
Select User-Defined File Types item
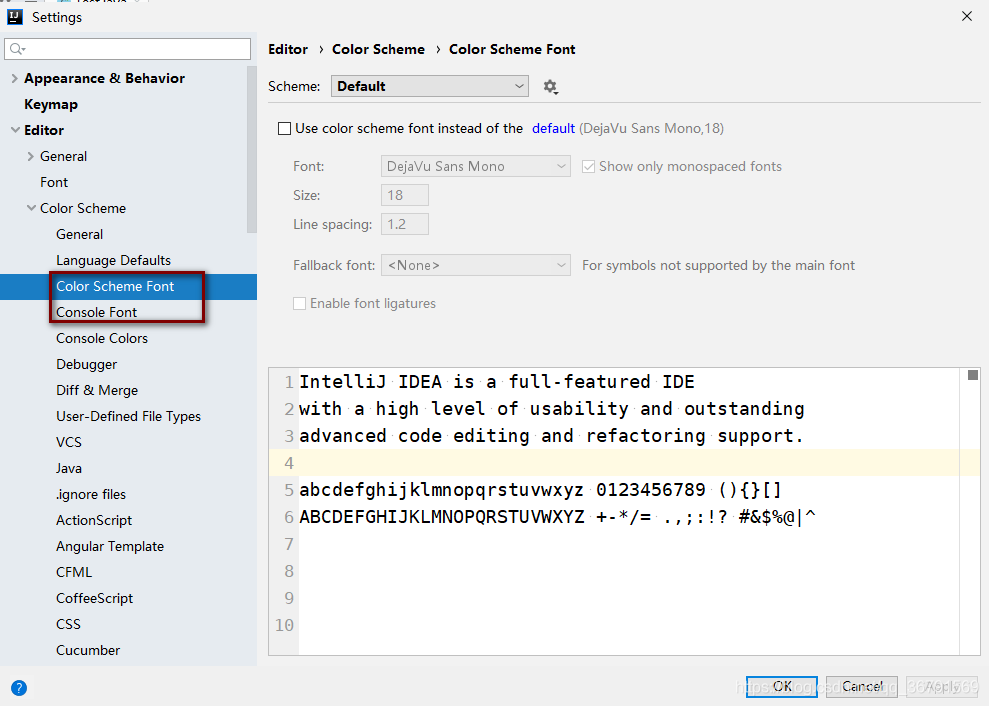(x=128, y=416)
